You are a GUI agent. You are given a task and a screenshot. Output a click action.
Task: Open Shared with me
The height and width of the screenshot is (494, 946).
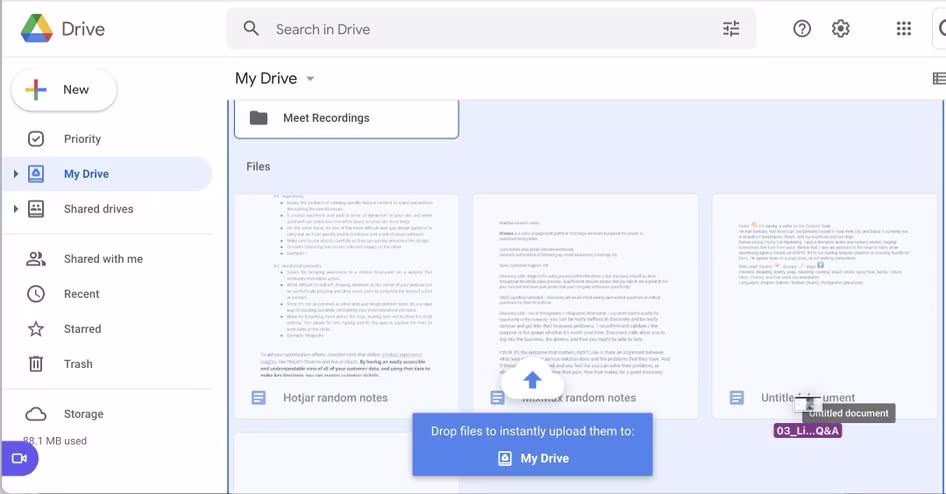pyautogui.click(x=107, y=259)
